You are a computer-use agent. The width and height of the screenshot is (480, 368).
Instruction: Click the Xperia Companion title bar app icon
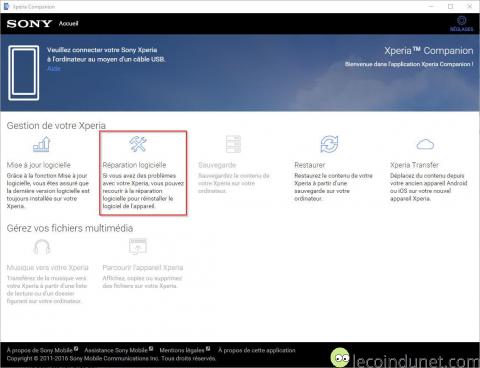pos(6,6)
